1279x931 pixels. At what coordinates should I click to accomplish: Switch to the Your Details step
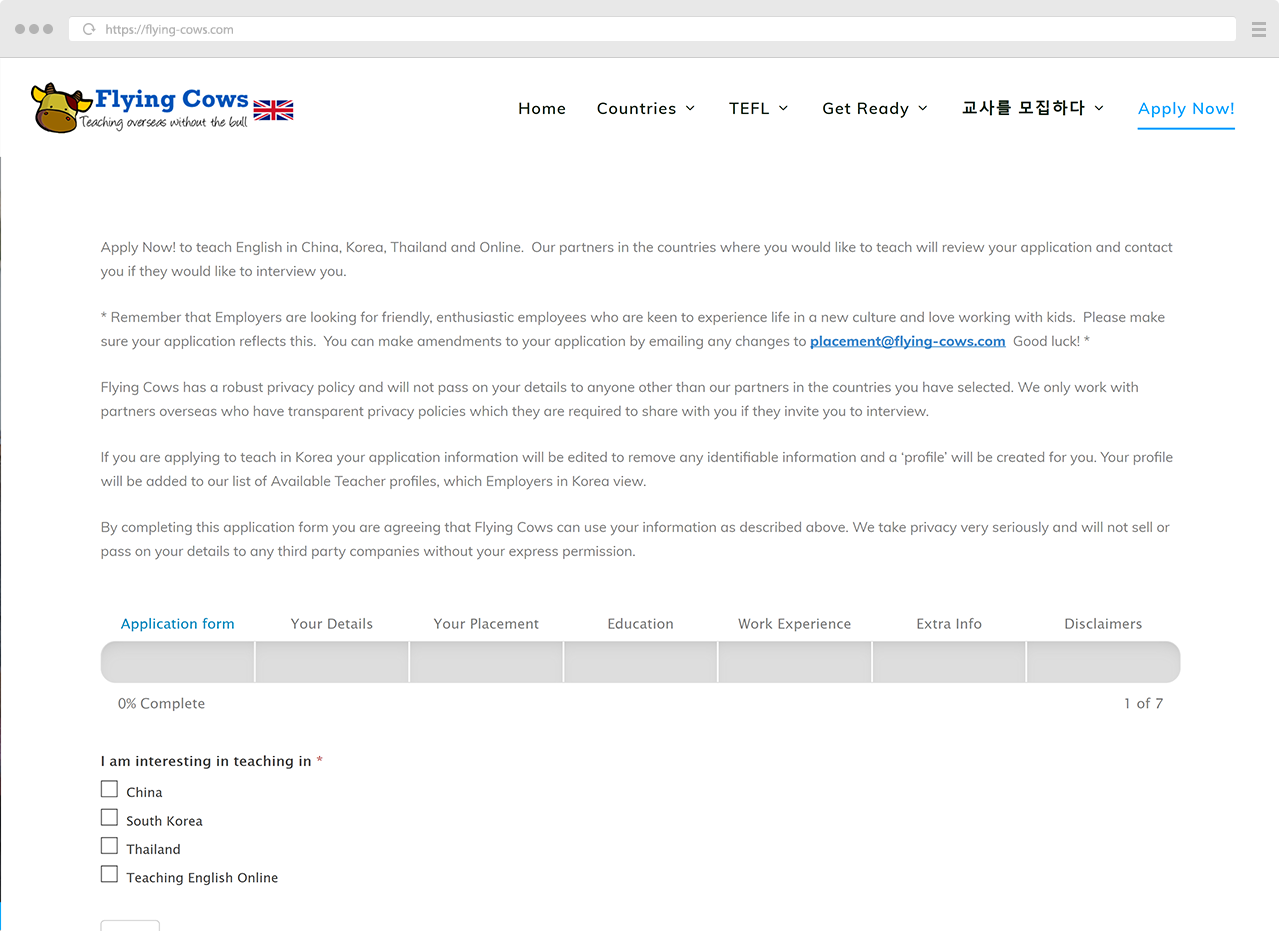(x=332, y=624)
